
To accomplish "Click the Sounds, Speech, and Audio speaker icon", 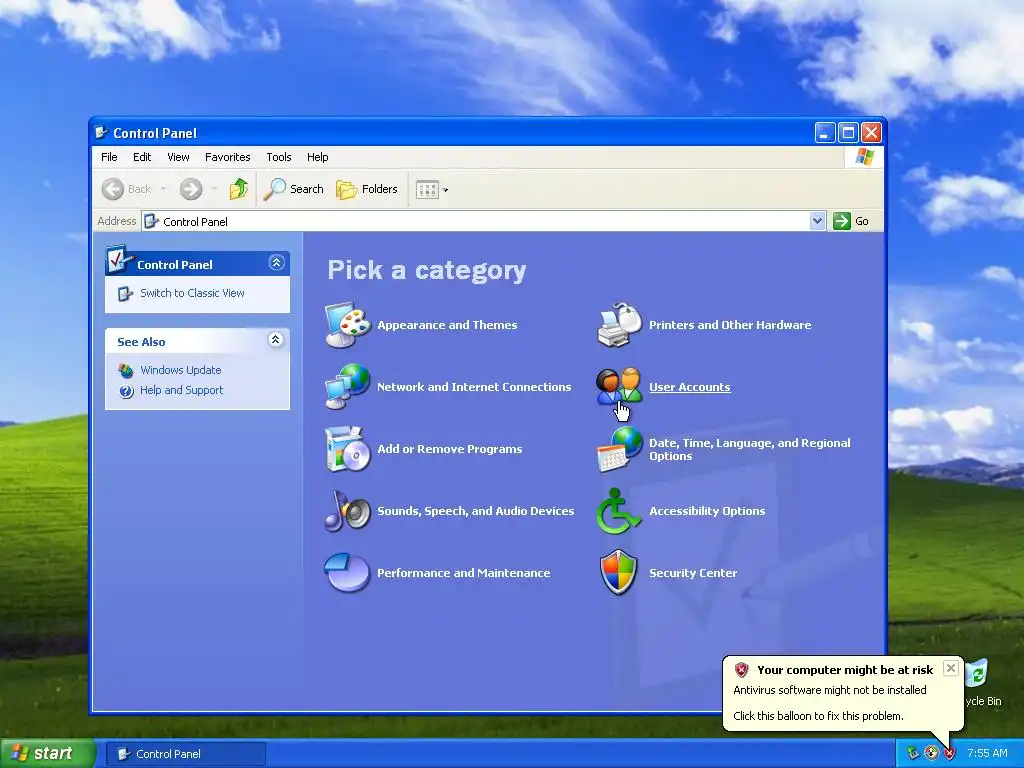I will (348, 511).
